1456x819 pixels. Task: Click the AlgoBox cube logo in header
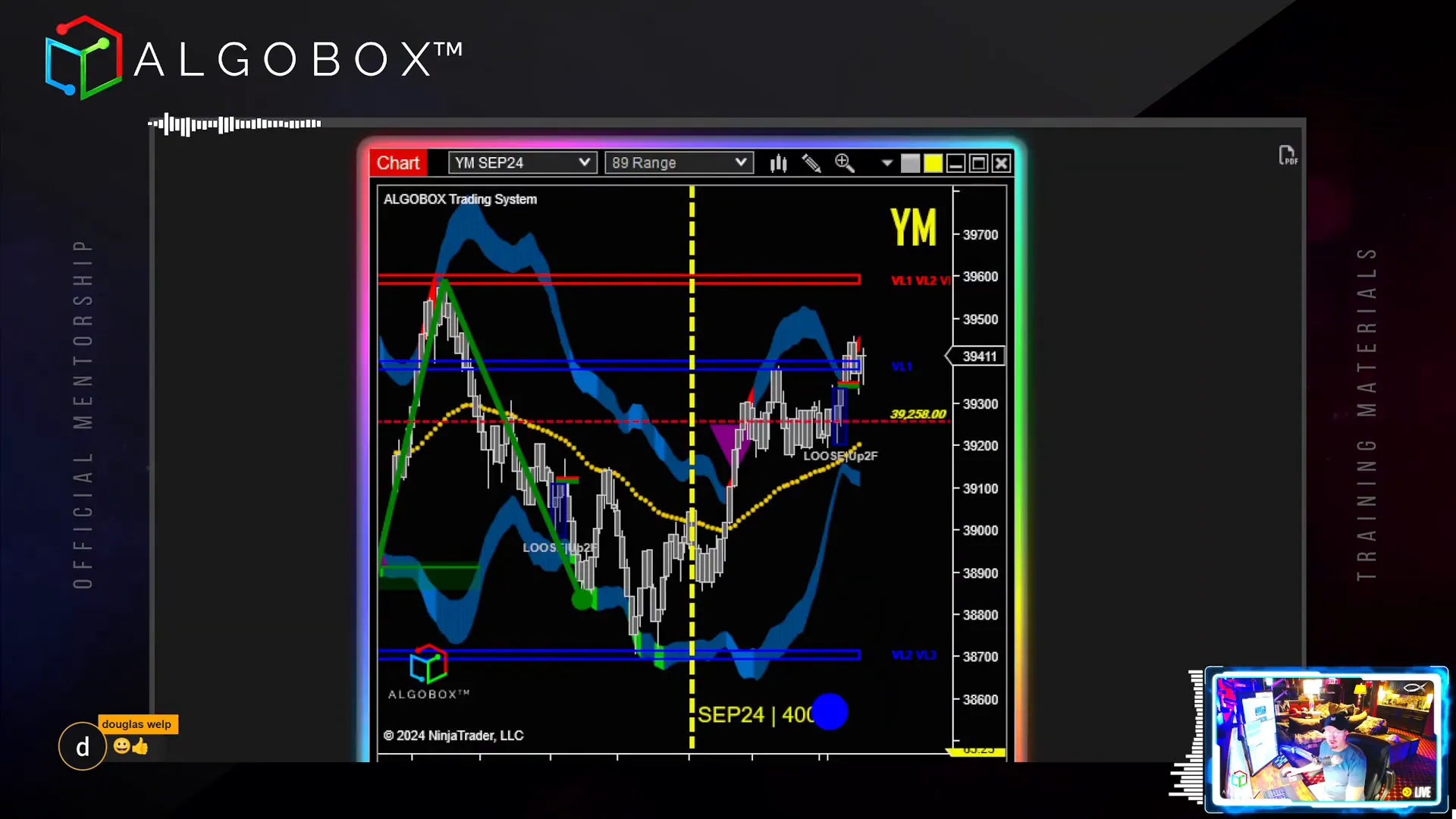click(x=83, y=58)
